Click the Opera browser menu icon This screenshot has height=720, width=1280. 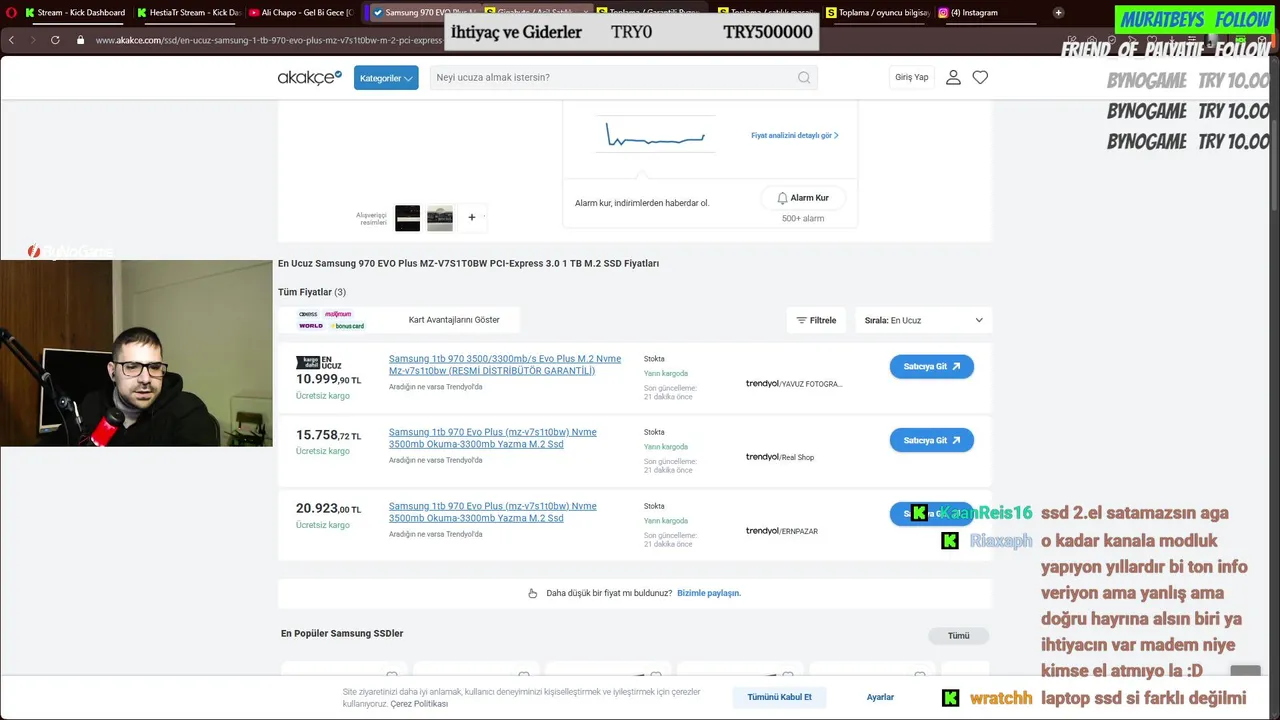(x=10, y=12)
